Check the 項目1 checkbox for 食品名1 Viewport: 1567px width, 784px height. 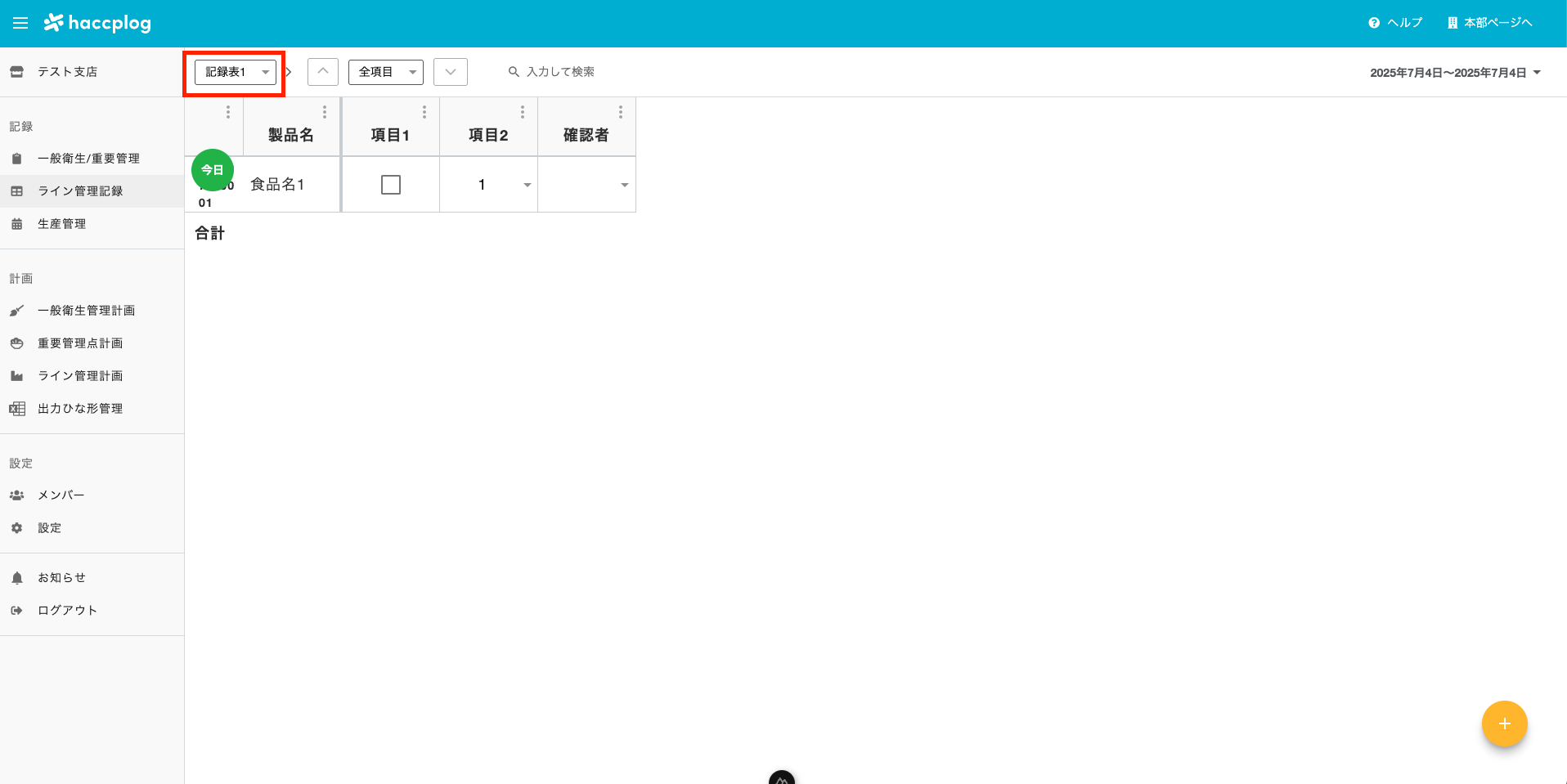click(x=390, y=184)
